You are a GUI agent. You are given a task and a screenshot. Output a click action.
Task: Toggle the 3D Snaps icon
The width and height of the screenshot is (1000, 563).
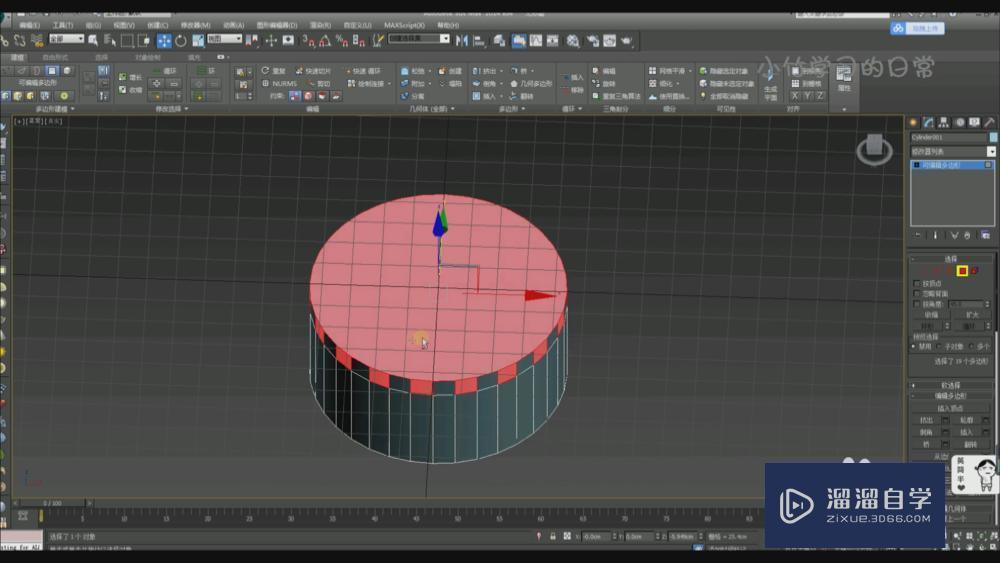tap(309, 41)
